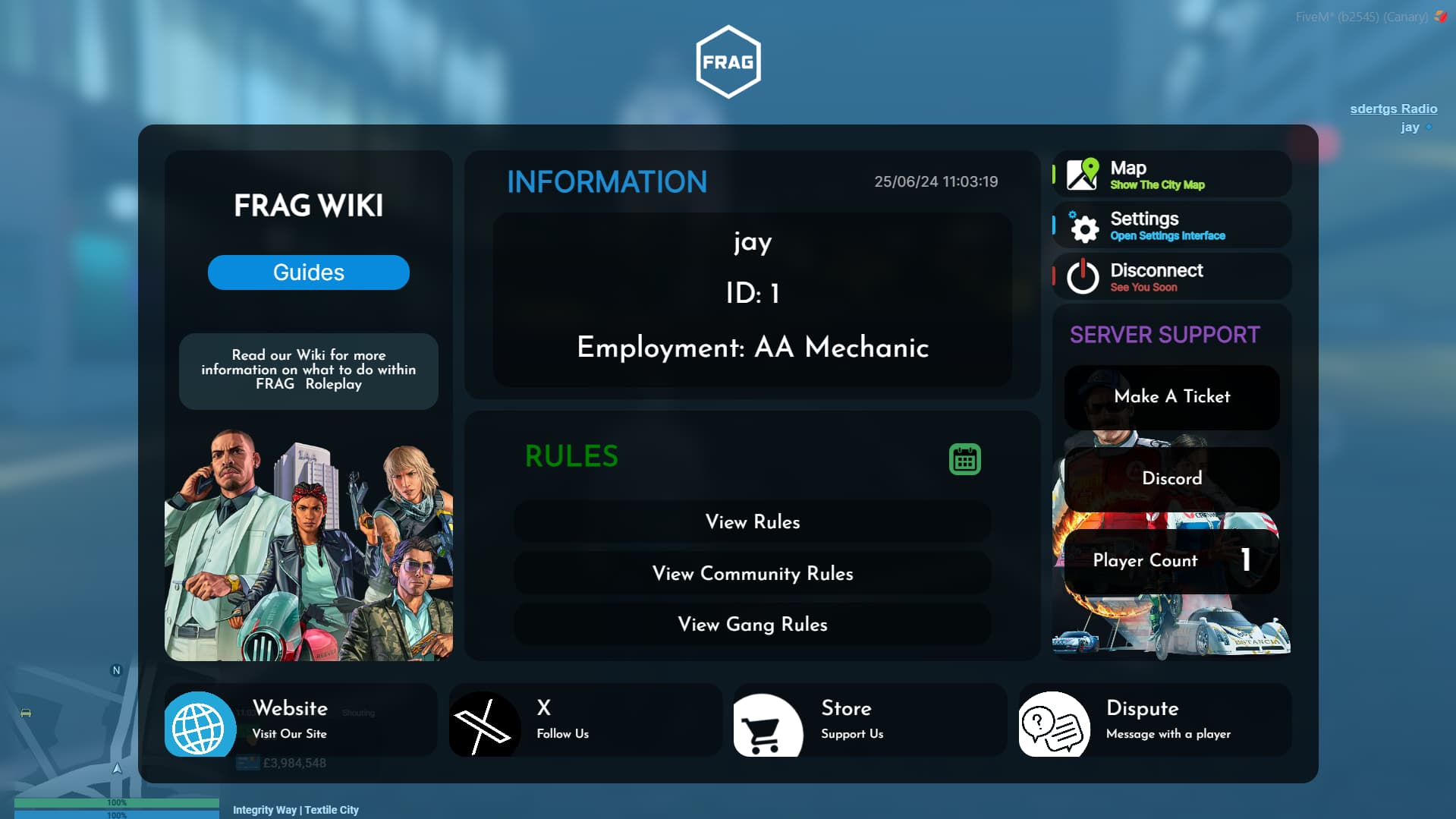Click the Disconnect power icon

pyautogui.click(x=1083, y=276)
